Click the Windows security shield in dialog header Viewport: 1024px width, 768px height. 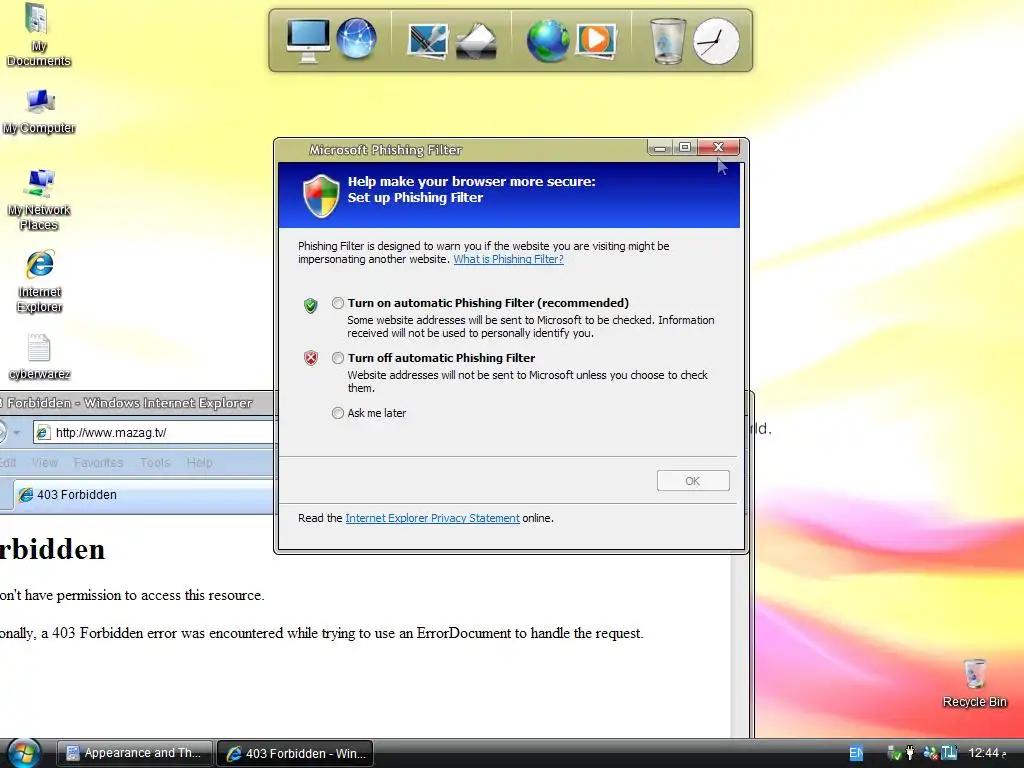321,195
